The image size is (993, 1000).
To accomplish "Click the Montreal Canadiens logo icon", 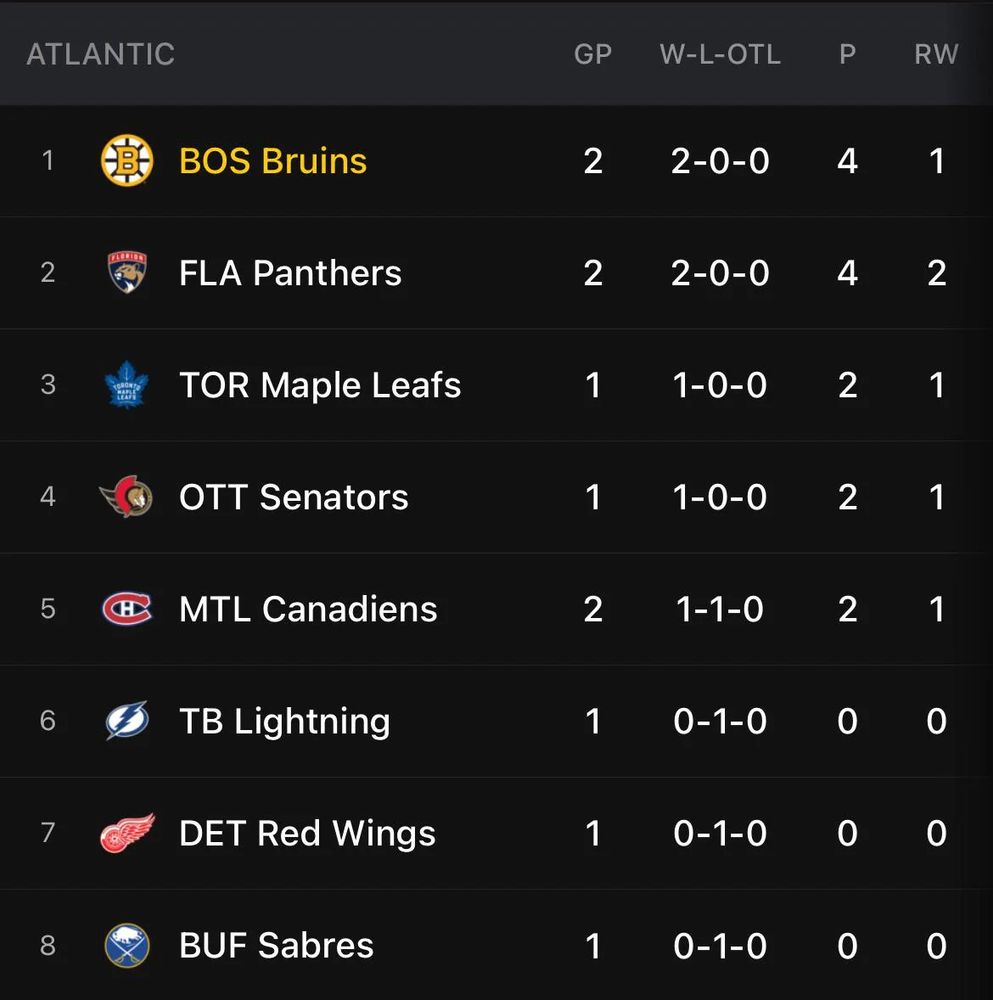I will [127, 609].
